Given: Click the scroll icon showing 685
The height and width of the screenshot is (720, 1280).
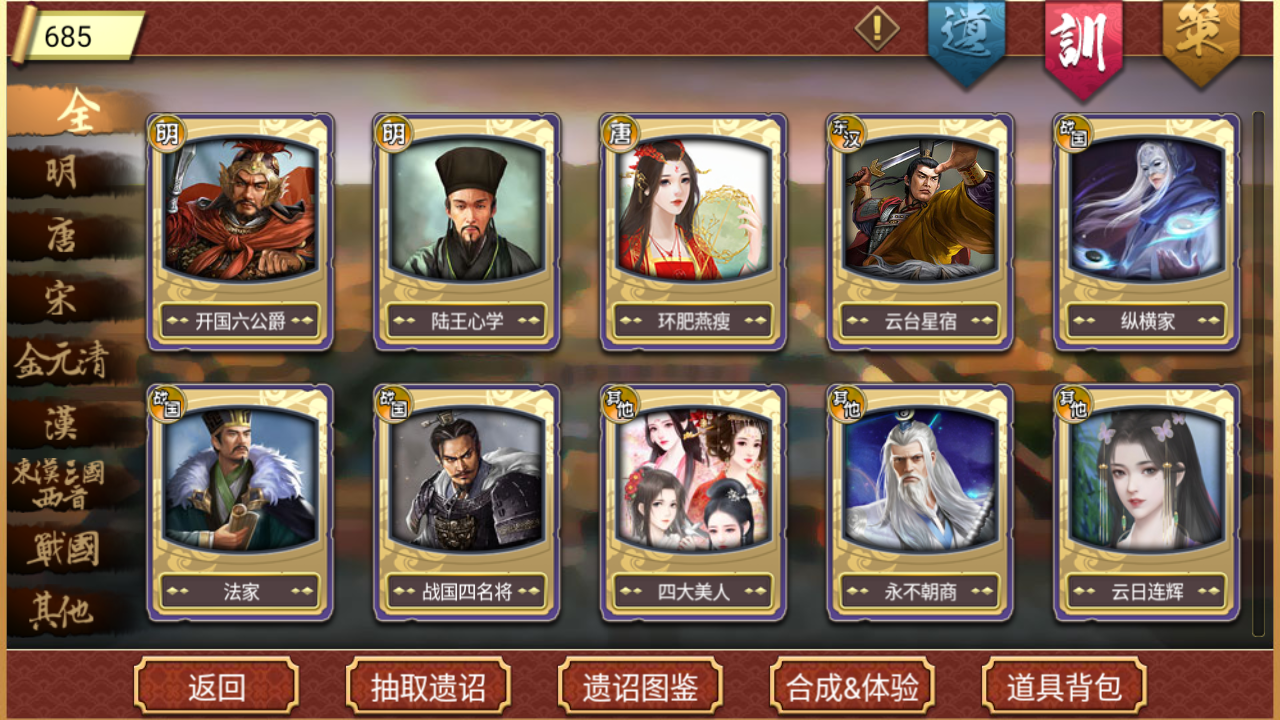Looking at the screenshot, I should (78, 36).
